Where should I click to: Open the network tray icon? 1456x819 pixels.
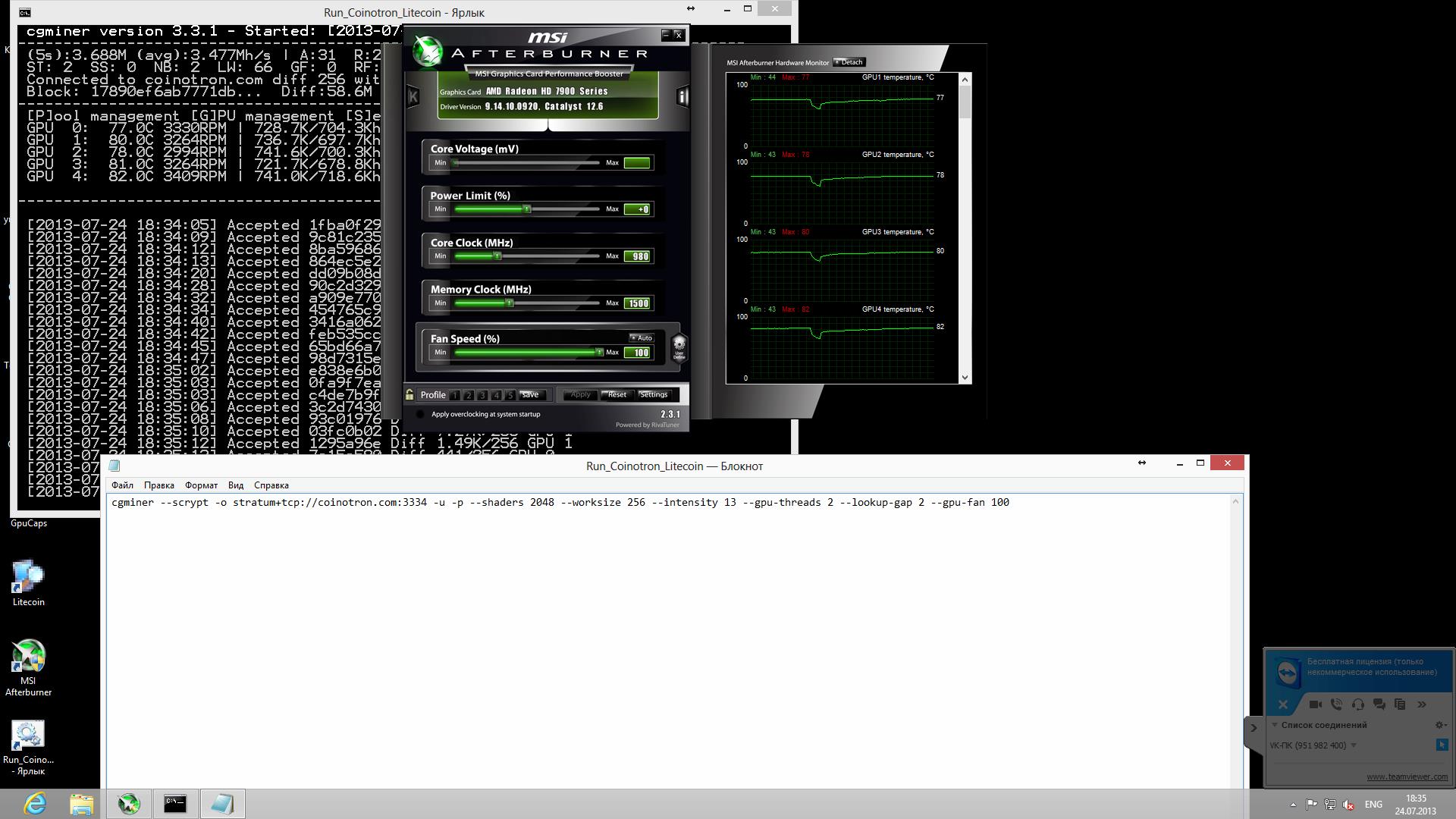(1330, 805)
